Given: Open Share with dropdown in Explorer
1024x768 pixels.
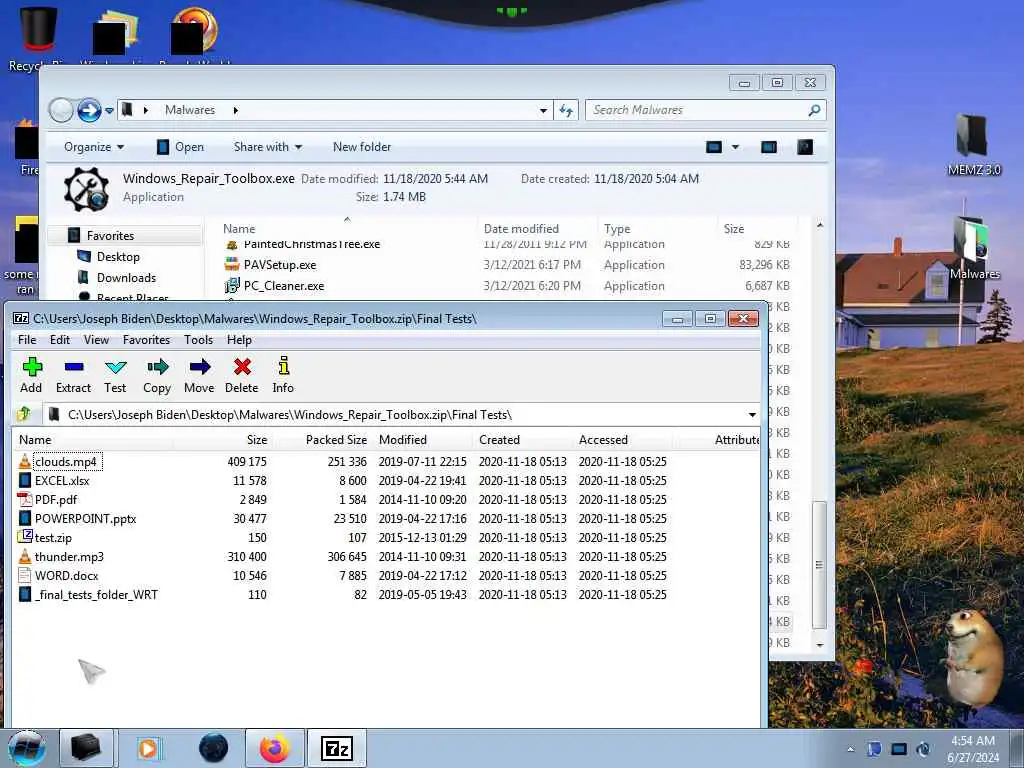Looking at the screenshot, I should click(x=268, y=147).
